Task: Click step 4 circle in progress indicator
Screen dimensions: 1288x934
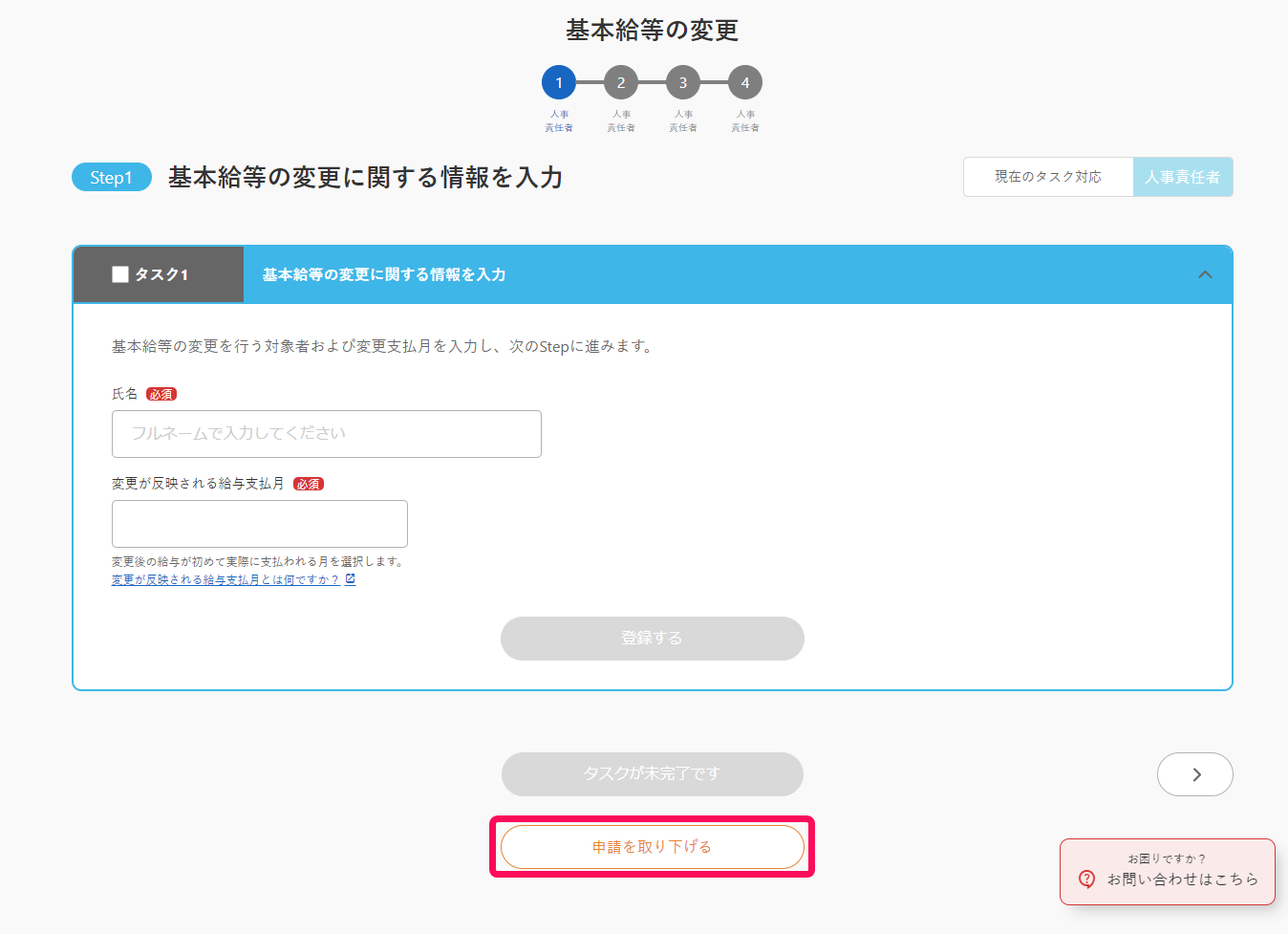Action: click(x=745, y=82)
